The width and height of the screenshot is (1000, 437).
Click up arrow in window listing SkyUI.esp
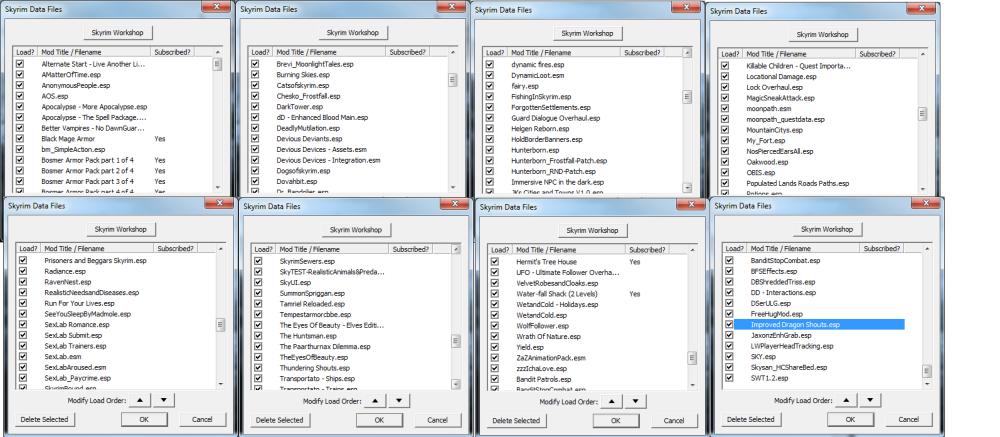tap(375, 401)
